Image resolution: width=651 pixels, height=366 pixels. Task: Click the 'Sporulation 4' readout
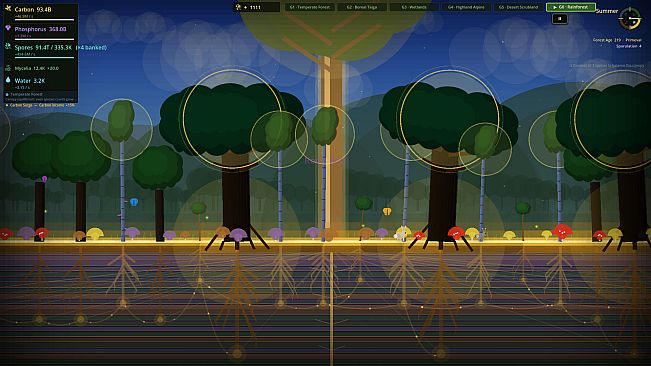pos(629,46)
